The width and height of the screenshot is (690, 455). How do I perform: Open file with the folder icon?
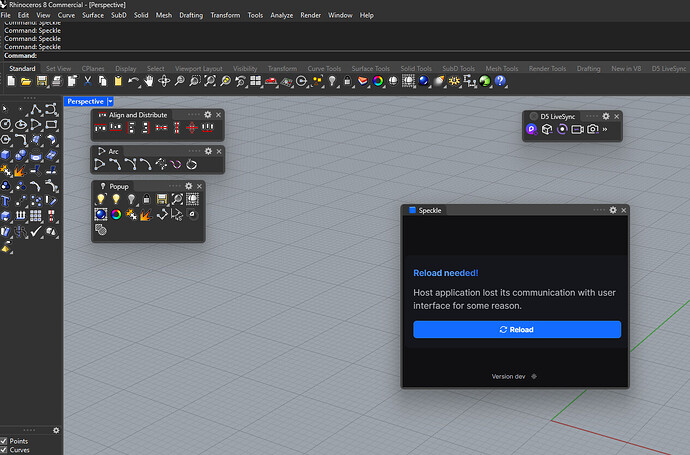[x=26, y=81]
